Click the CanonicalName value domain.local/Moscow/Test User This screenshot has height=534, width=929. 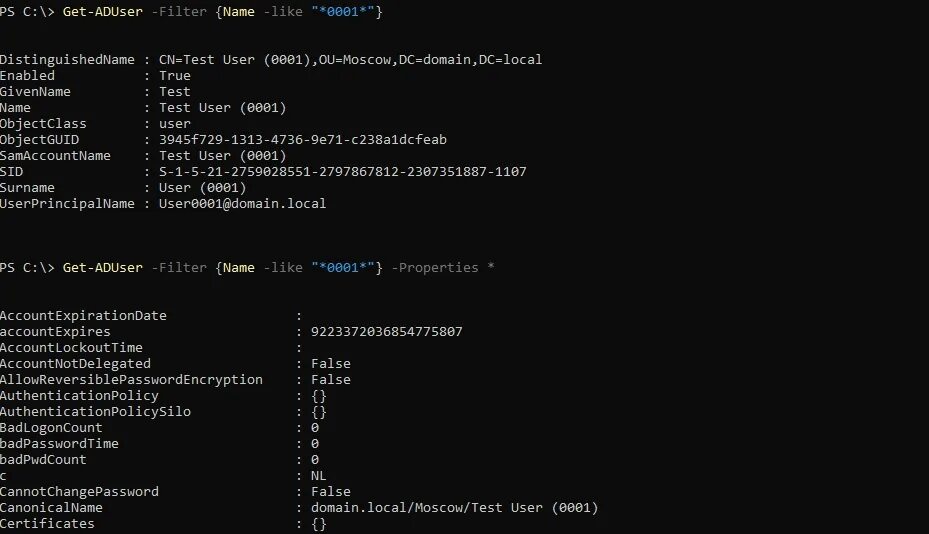454,507
